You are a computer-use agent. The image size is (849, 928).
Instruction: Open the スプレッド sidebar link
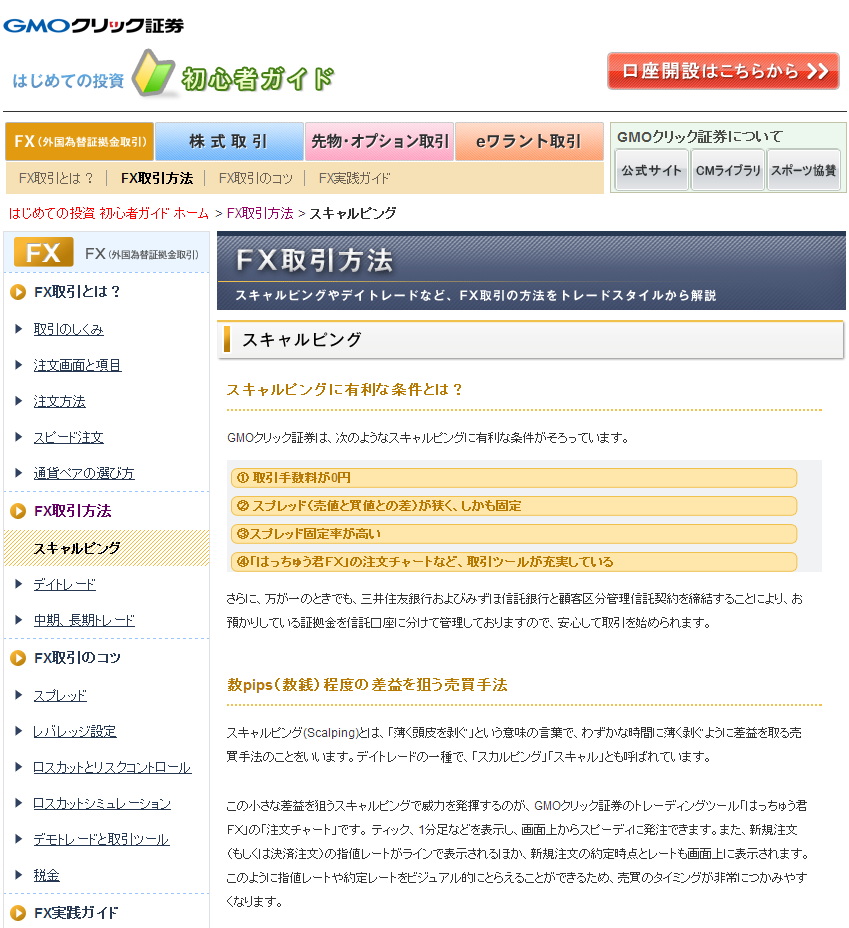click(60, 695)
